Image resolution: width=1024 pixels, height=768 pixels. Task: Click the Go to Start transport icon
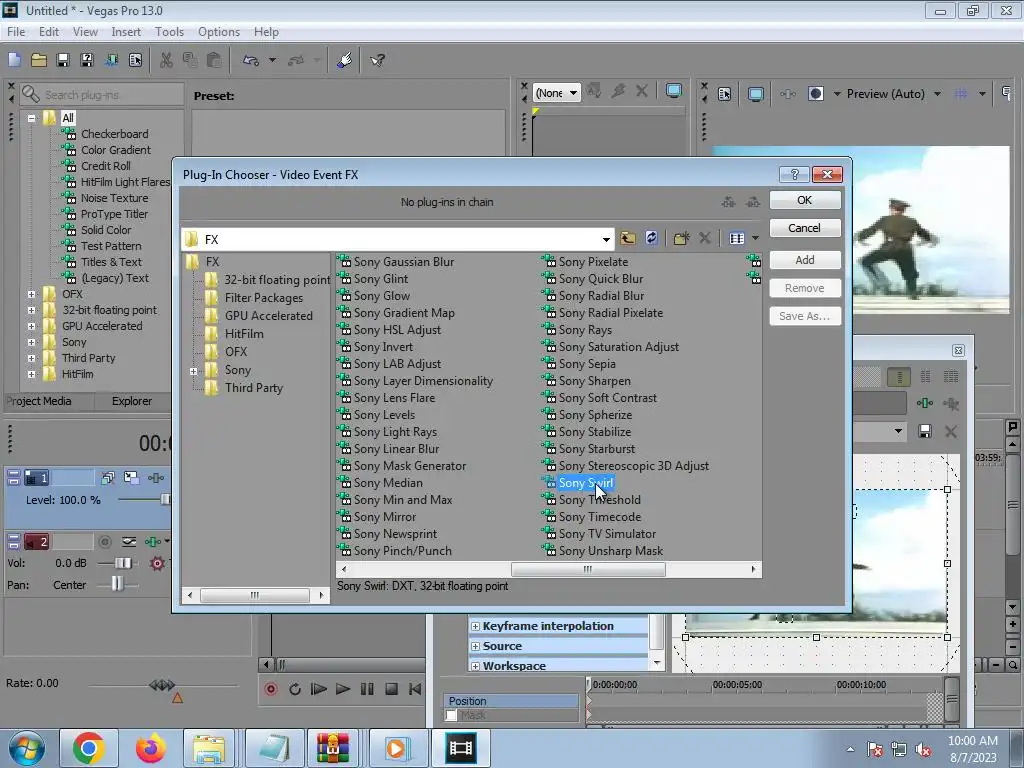tap(415, 689)
